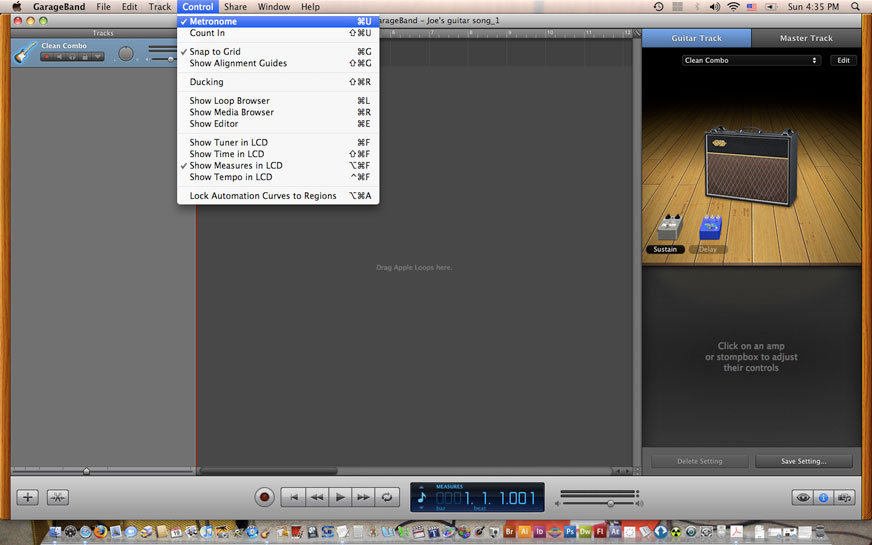The width and height of the screenshot is (872, 545).
Task: Click the Save Setting button
Action: [x=804, y=461]
